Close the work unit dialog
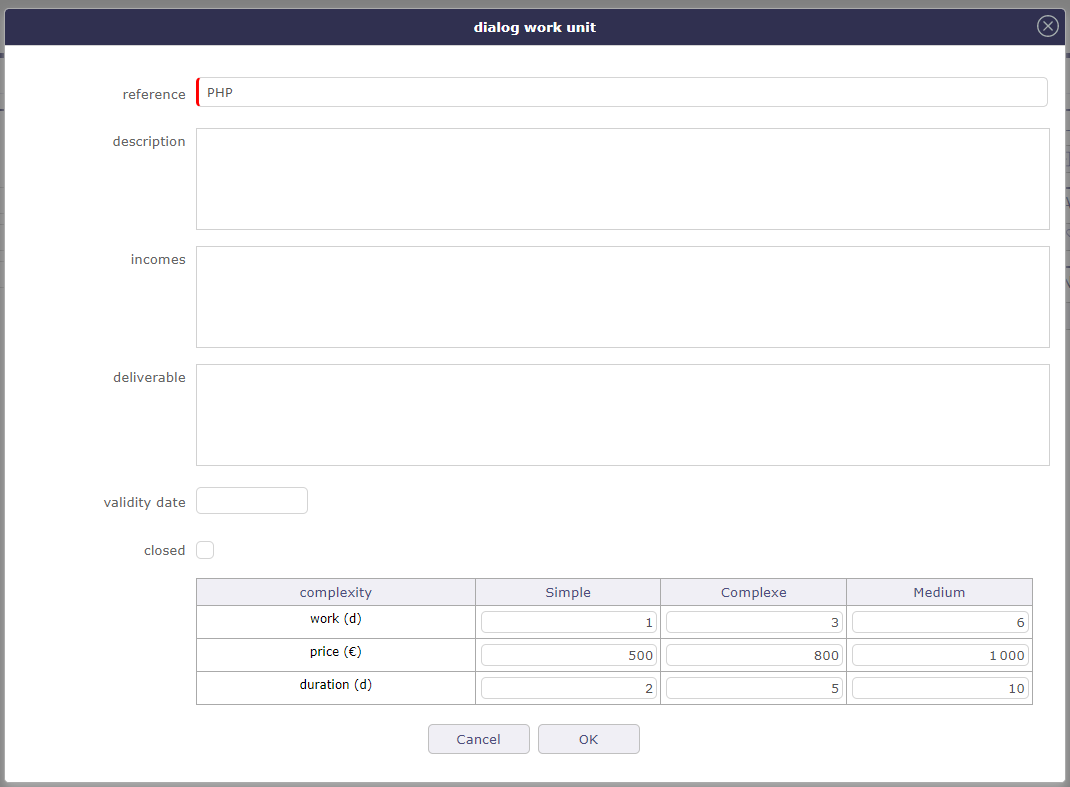Image resolution: width=1070 pixels, height=787 pixels. pyautogui.click(x=1047, y=27)
